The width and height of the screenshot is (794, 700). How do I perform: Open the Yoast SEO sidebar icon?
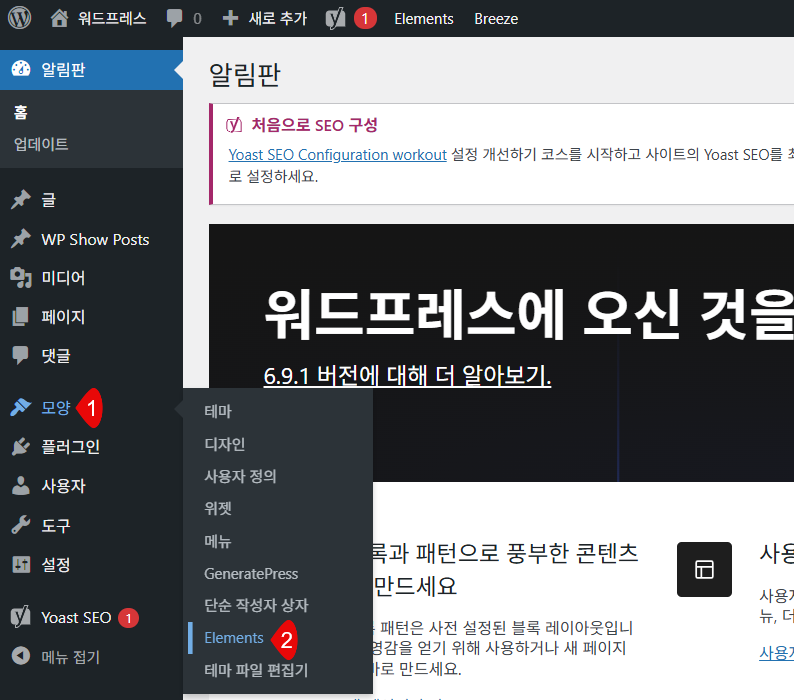tap(21, 617)
